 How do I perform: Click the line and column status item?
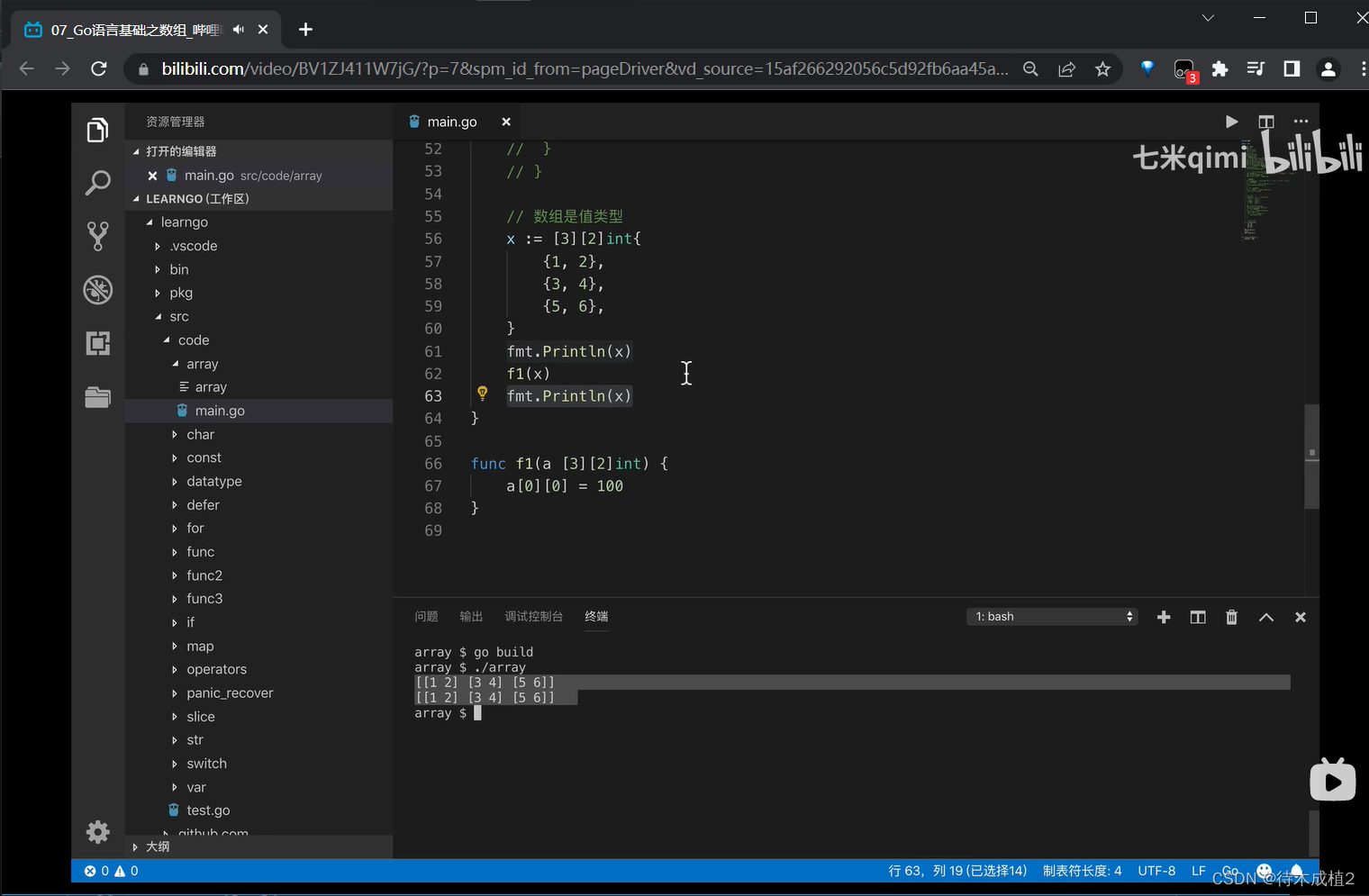957,871
